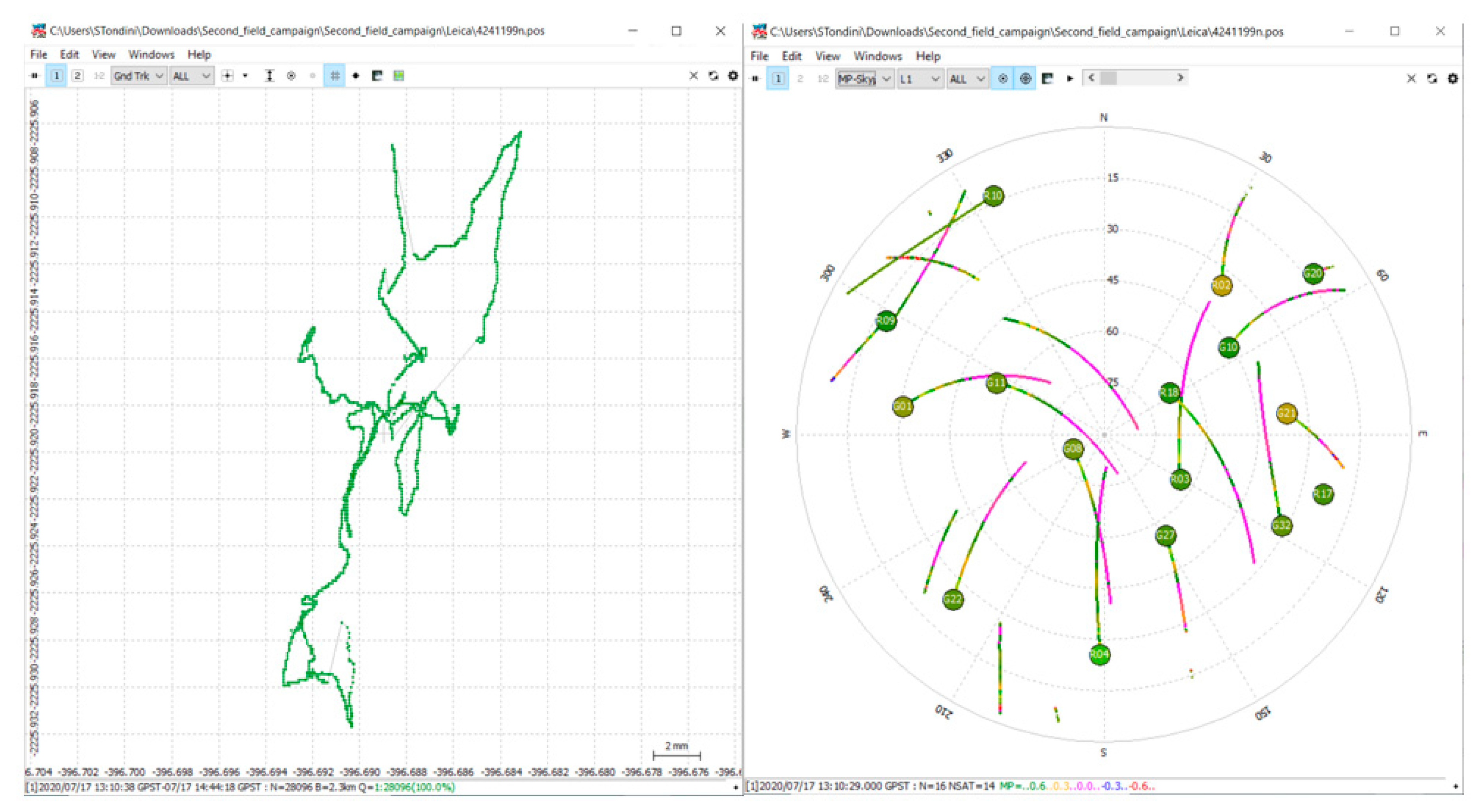Click the map image icon in left toolbar
1482x812 pixels.
click(378, 75)
